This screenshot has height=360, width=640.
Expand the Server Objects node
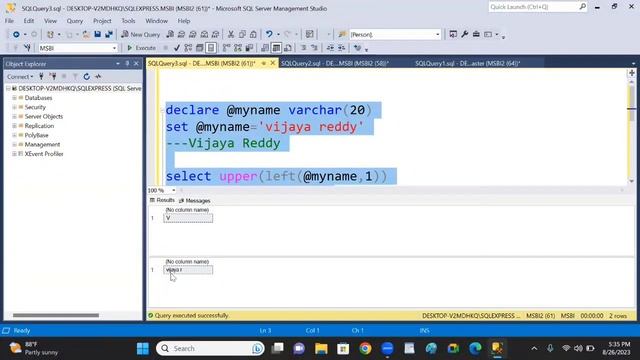click(14, 117)
